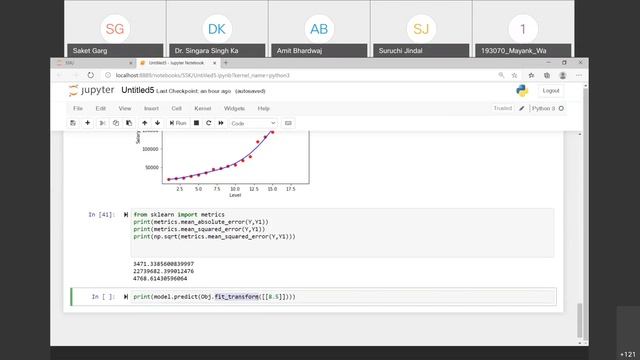640x360 pixels.
Task: Click the In [41] prompt label
Action: (102, 215)
